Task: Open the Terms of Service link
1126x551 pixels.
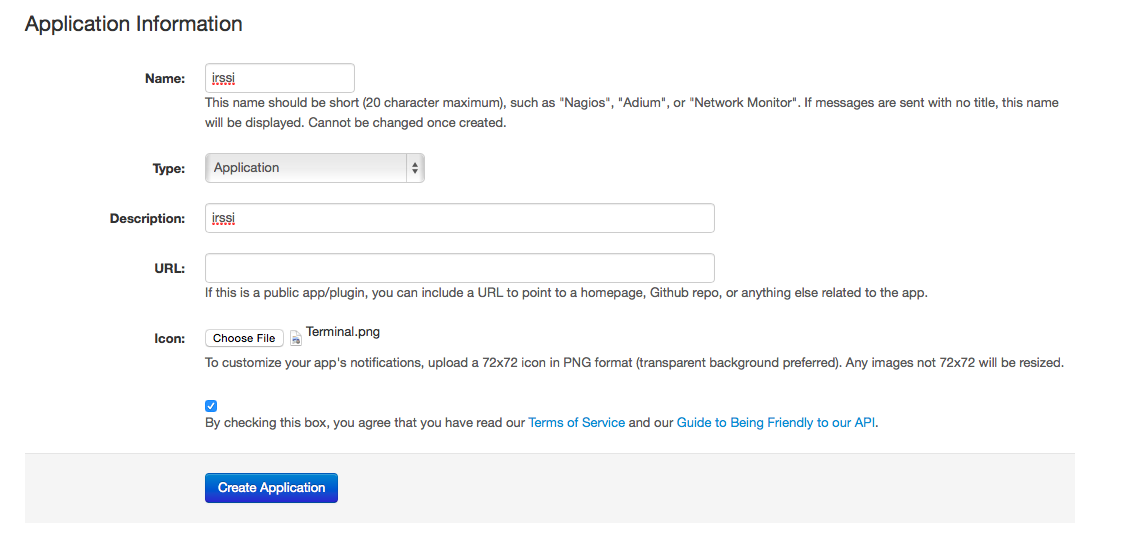Action: click(x=577, y=423)
